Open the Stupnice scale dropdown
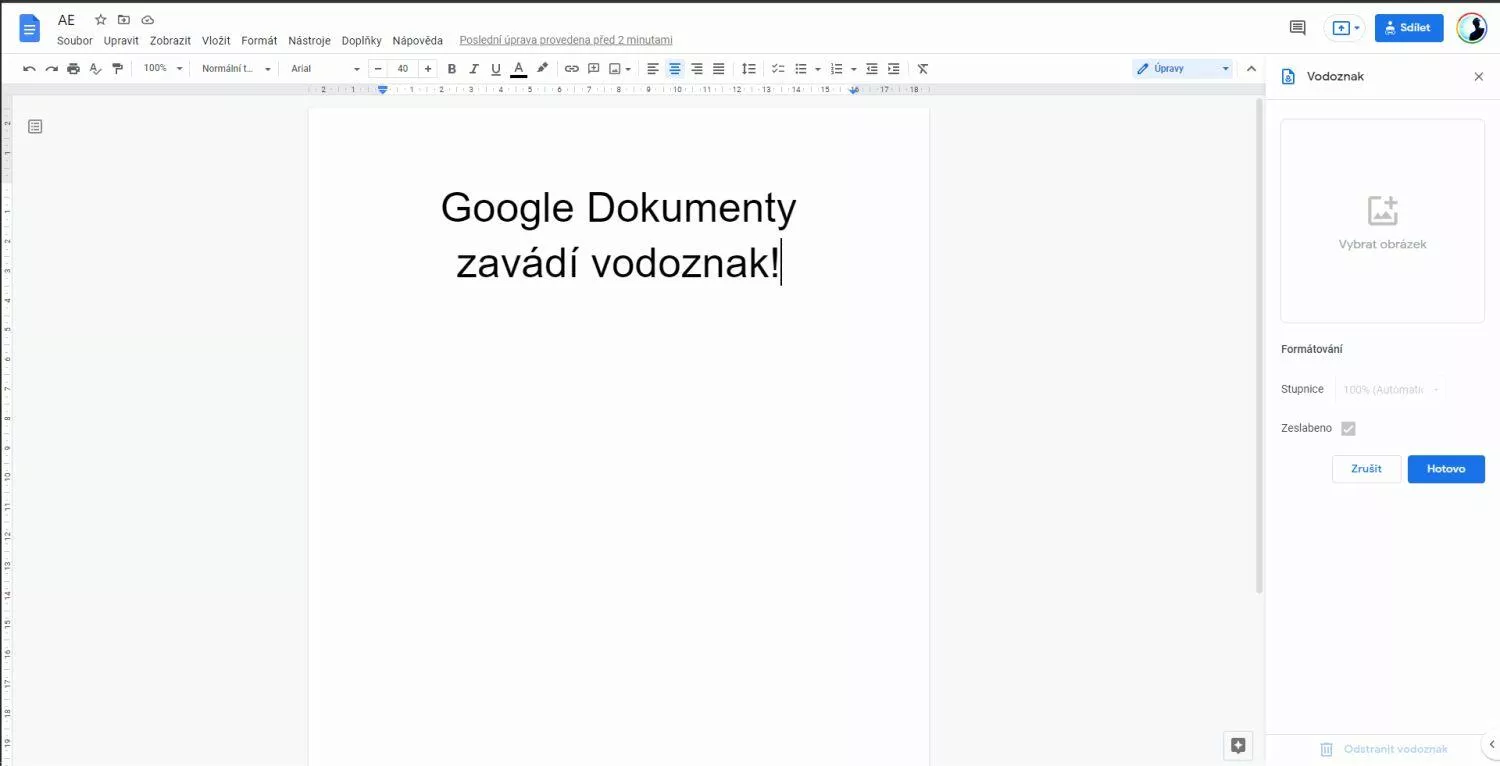The height and width of the screenshot is (766, 1500). coord(1390,390)
